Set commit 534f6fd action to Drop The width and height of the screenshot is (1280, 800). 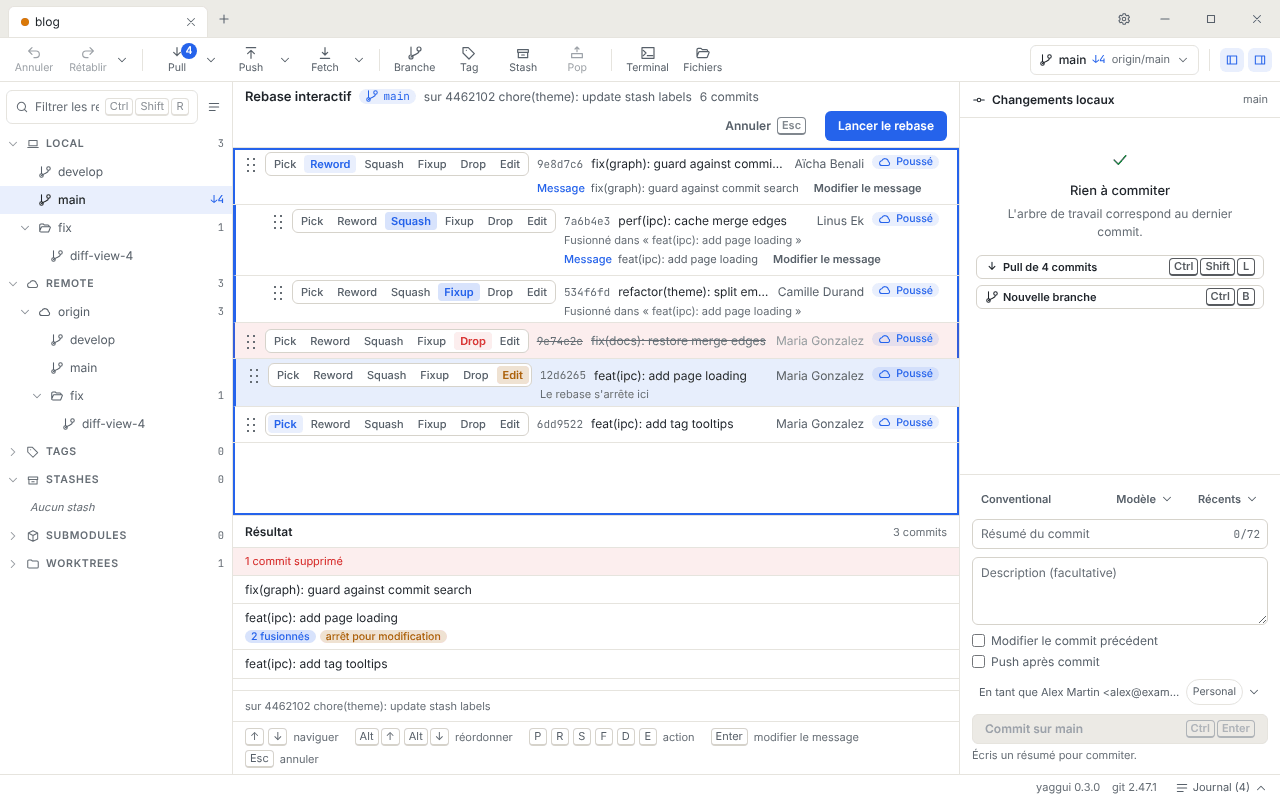coord(500,292)
